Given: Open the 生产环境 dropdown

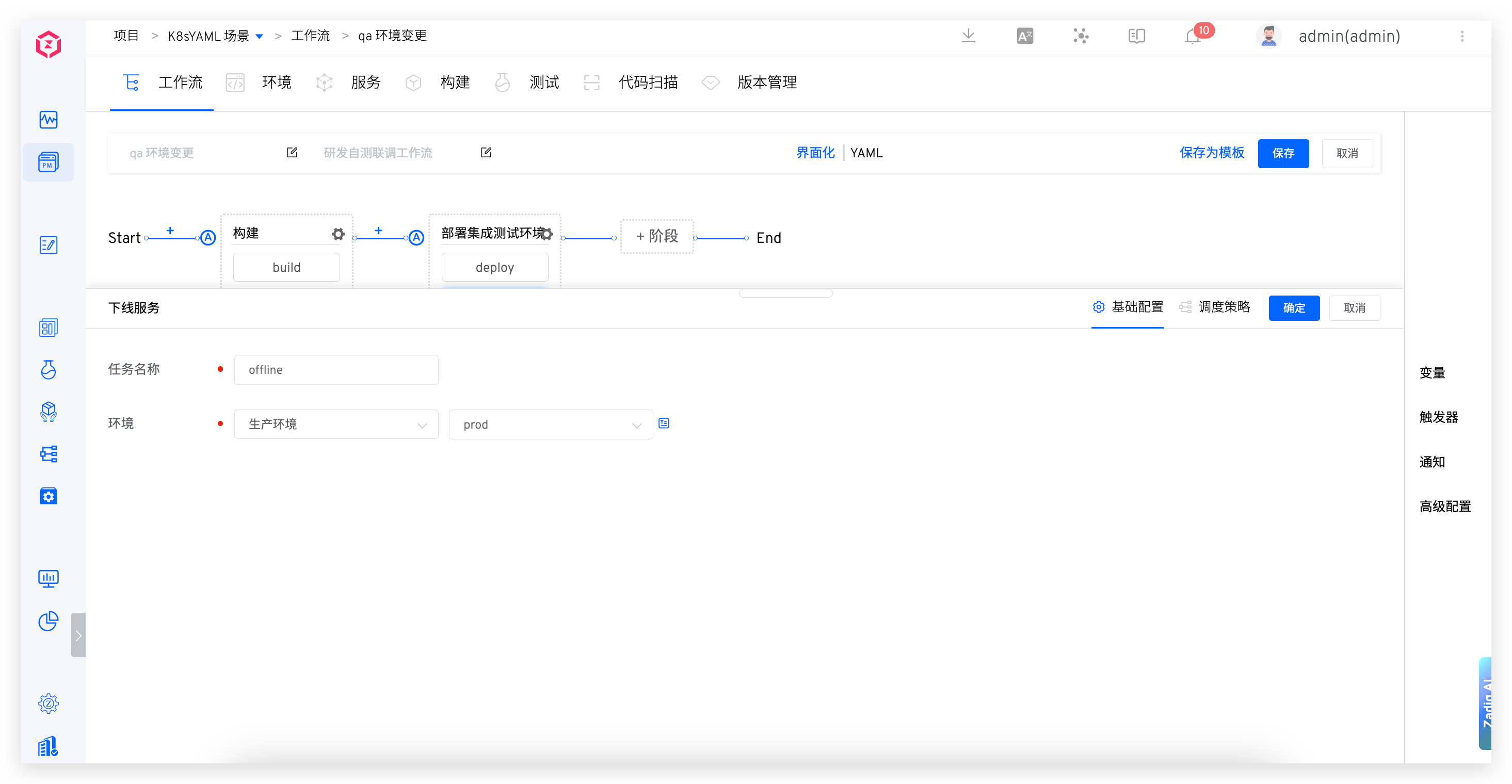Looking at the screenshot, I should click(336, 424).
